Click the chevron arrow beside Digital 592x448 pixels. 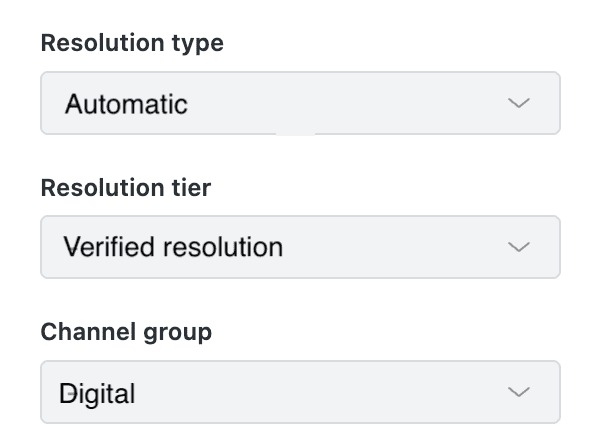(x=519, y=392)
